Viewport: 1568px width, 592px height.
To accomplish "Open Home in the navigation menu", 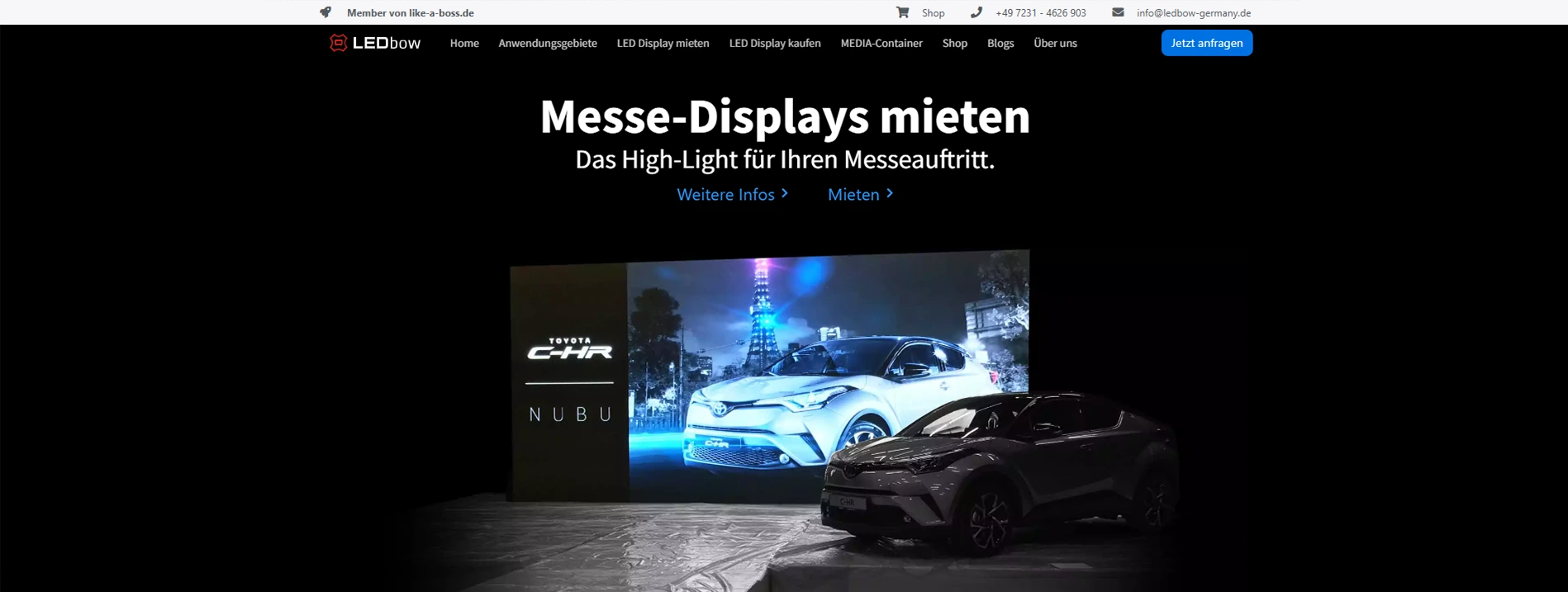I will click(x=464, y=43).
